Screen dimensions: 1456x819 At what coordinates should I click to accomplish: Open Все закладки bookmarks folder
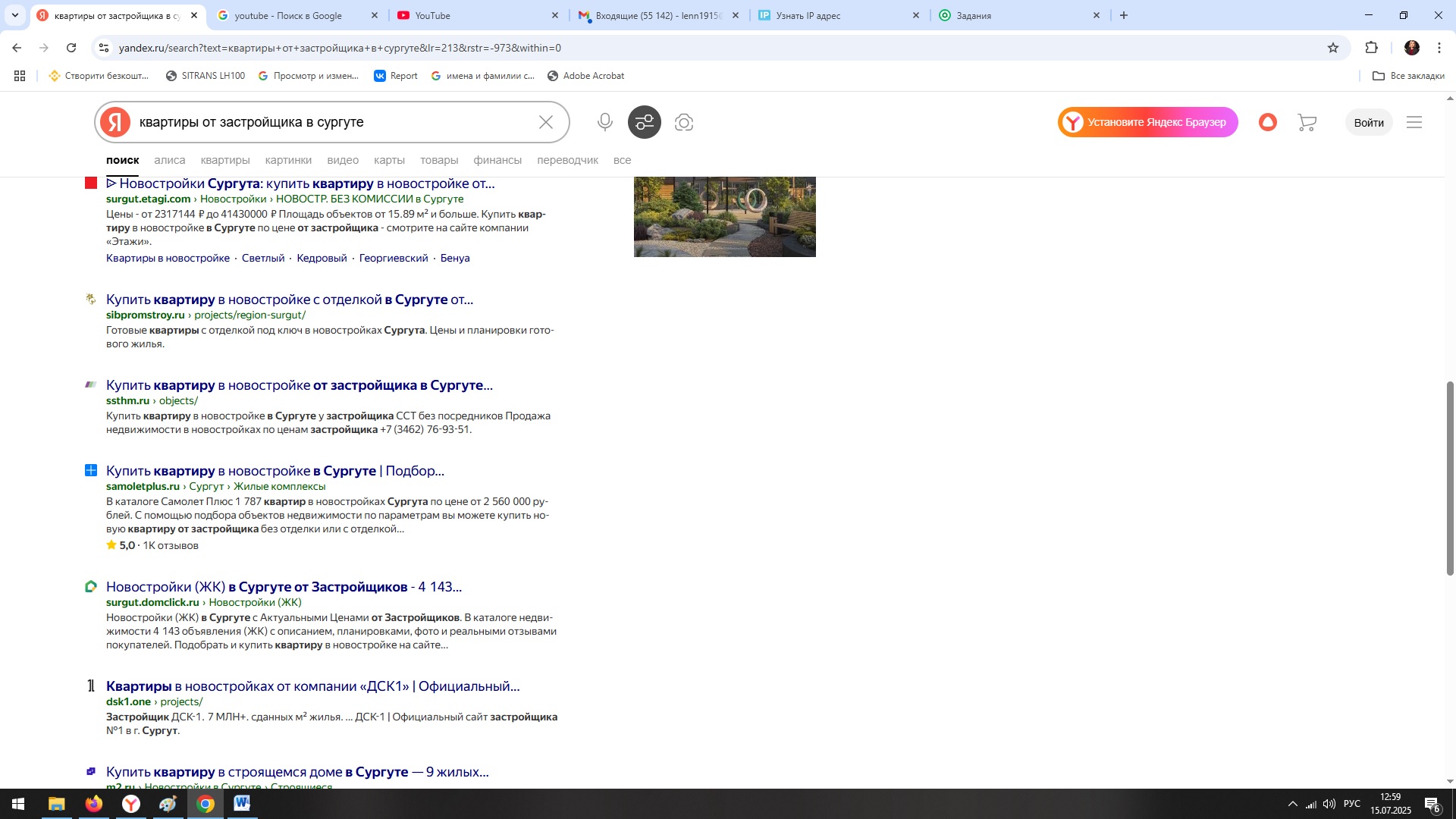[x=1408, y=76]
